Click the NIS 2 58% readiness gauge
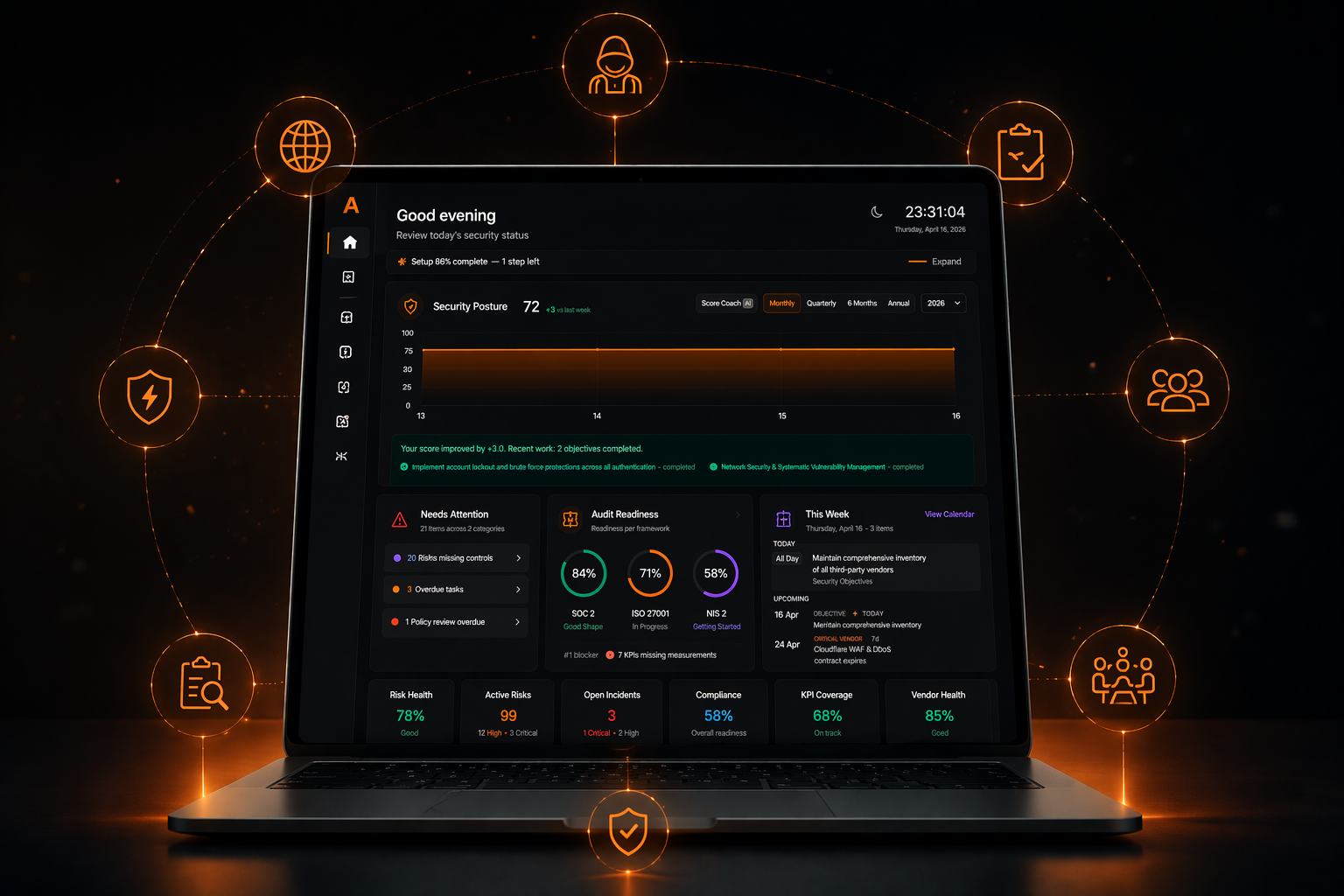 point(716,573)
